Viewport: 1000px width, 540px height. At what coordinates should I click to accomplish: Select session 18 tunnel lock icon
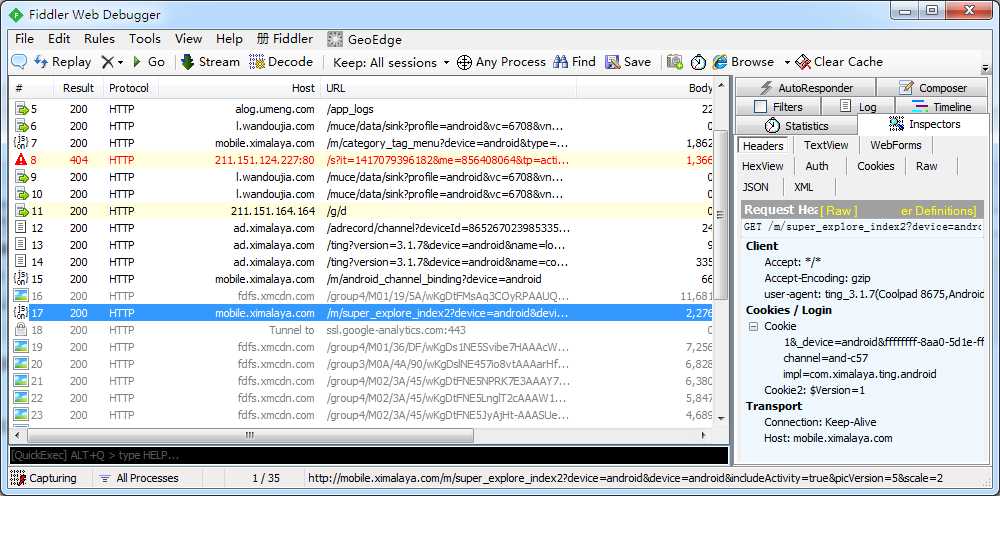click(x=21, y=330)
